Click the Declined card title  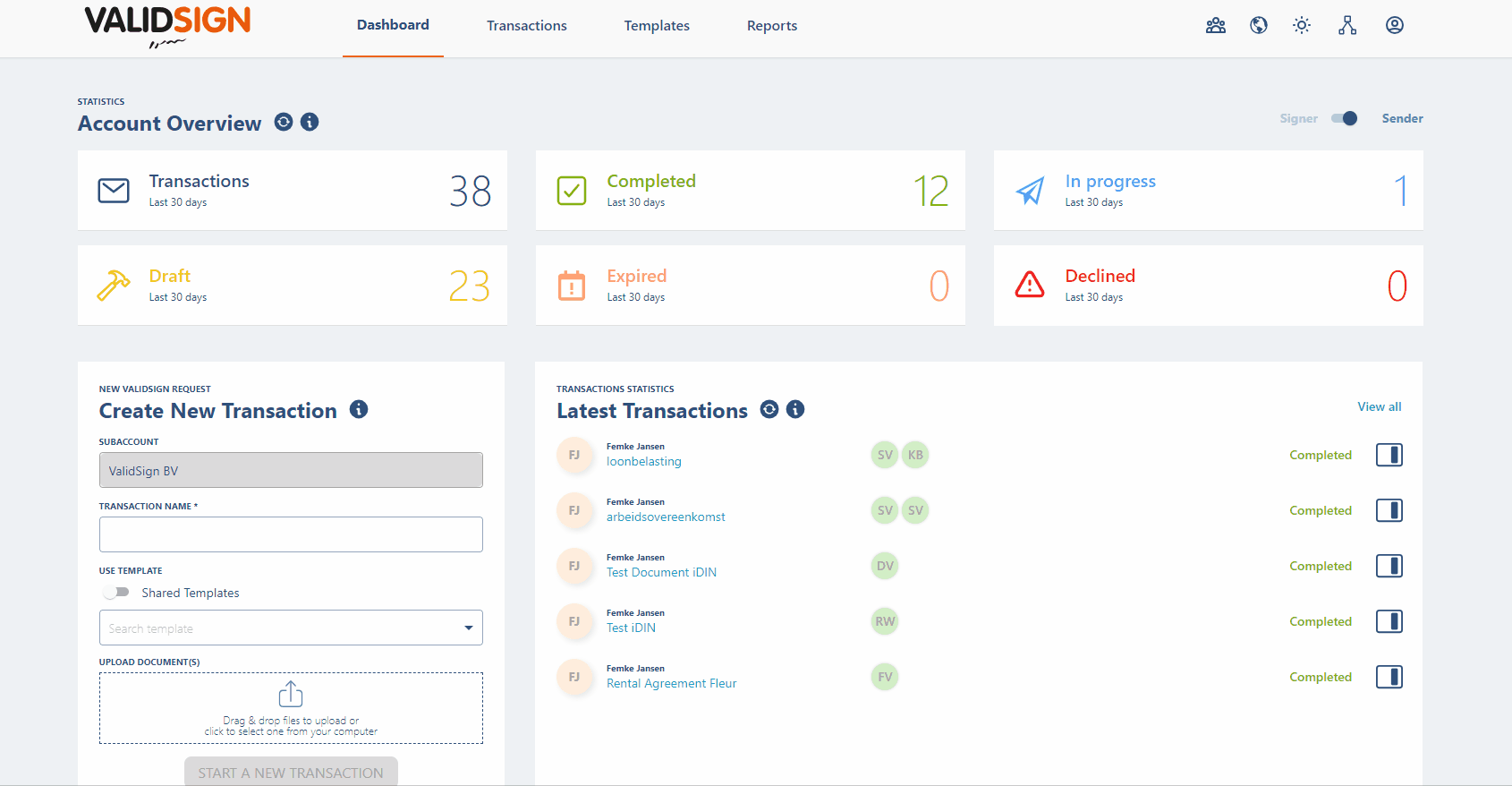point(1100,276)
